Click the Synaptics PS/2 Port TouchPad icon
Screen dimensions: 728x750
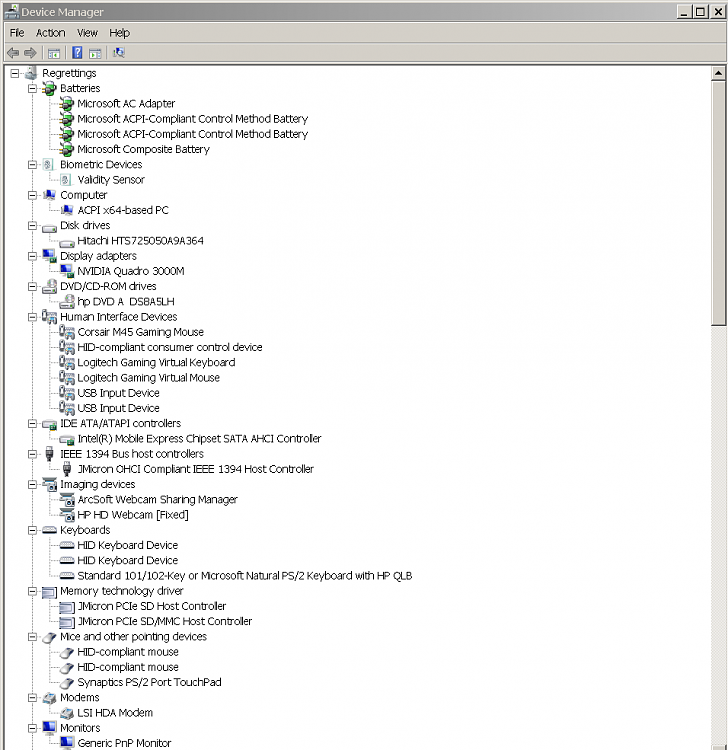point(67,683)
